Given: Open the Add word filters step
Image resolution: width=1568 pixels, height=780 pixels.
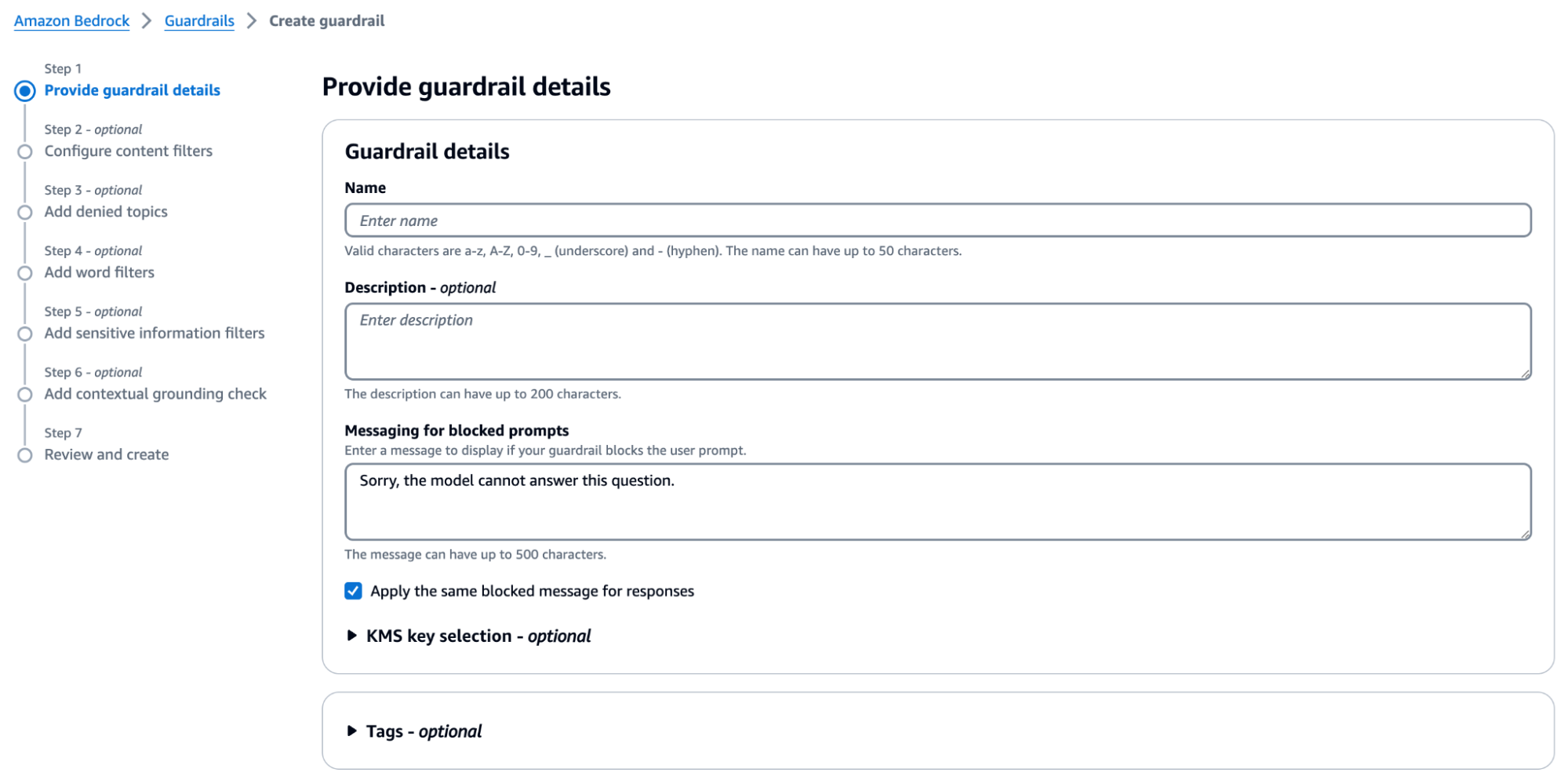Looking at the screenshot, I should click(x=99, y=273).
